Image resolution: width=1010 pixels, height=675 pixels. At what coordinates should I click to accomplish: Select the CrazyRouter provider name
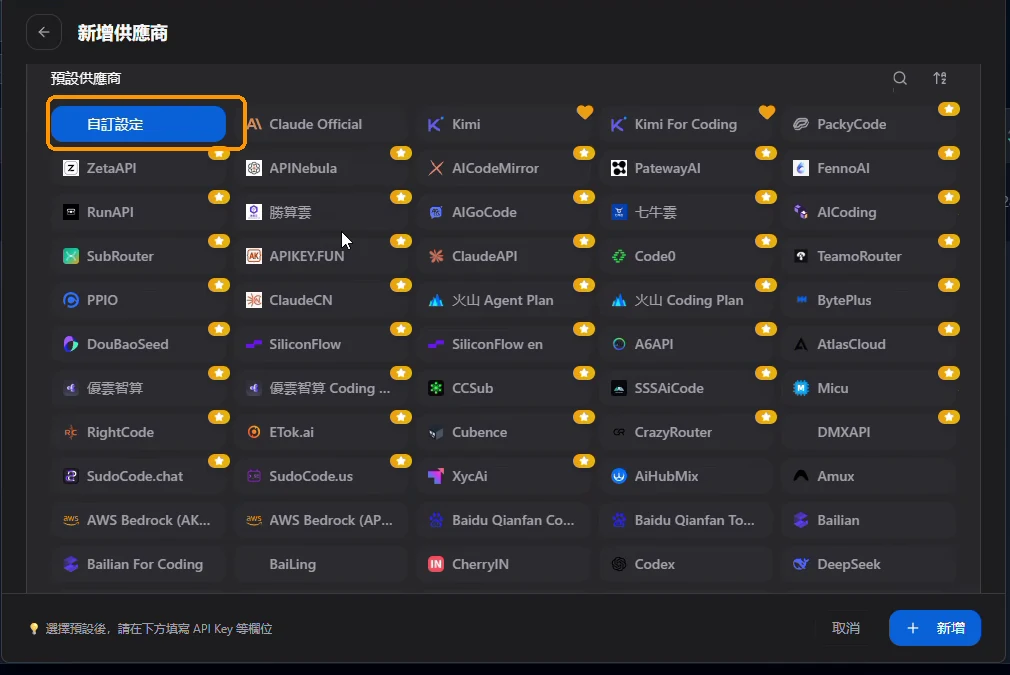tap(673, 432)
